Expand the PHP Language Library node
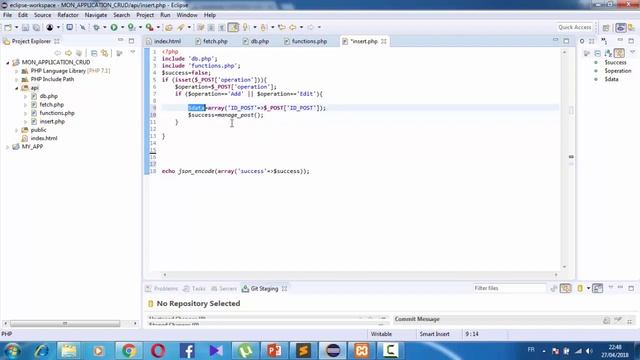 tap(17, 71)
